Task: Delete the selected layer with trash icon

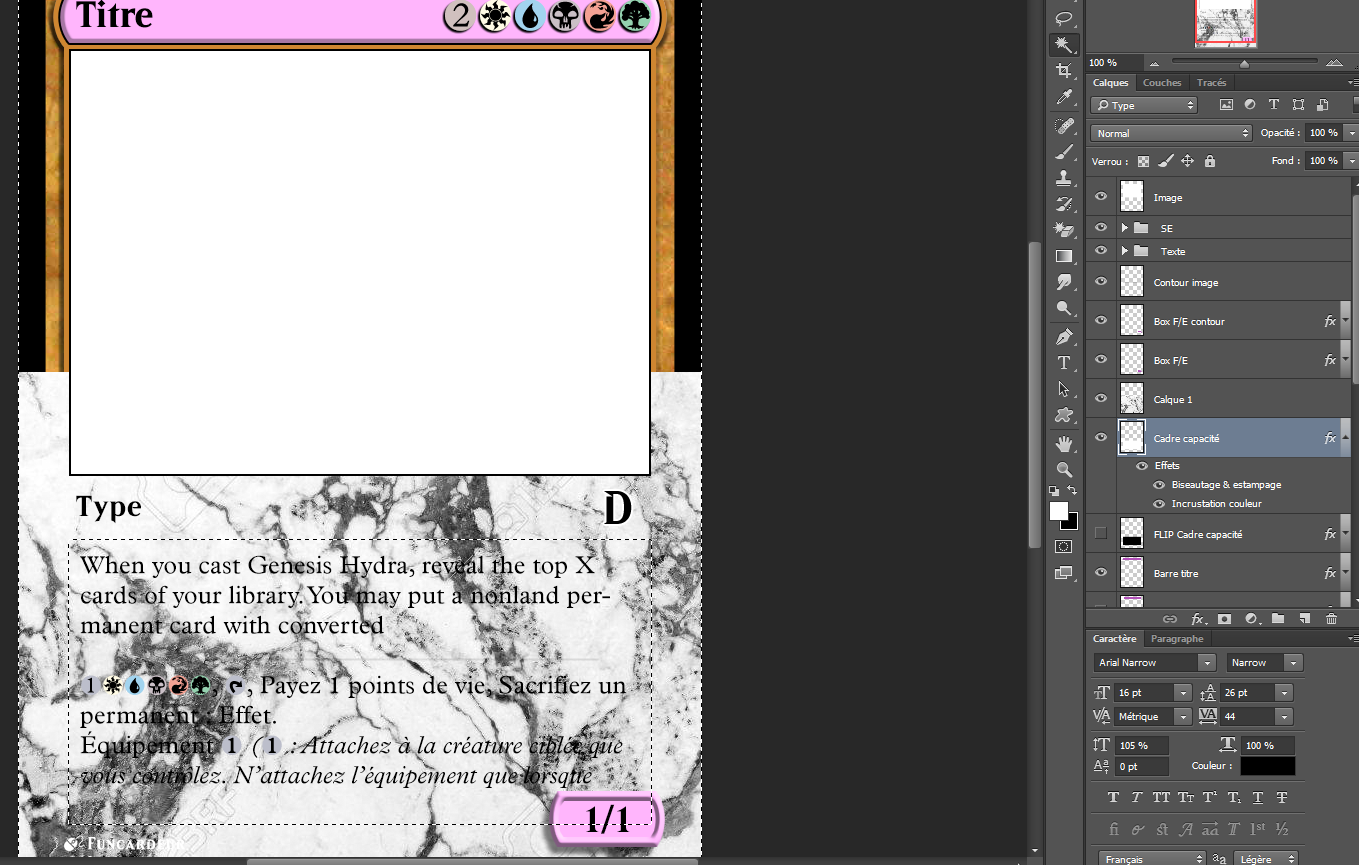Action: 1331,619
